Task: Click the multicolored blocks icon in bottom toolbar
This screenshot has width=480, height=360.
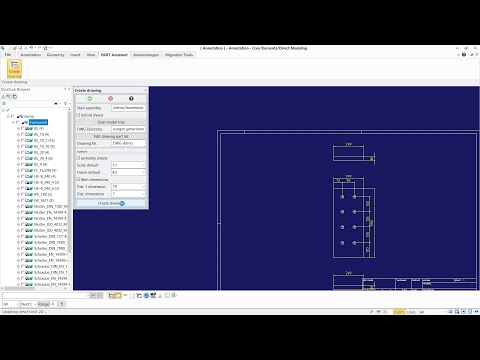Action: pos(153,295)
